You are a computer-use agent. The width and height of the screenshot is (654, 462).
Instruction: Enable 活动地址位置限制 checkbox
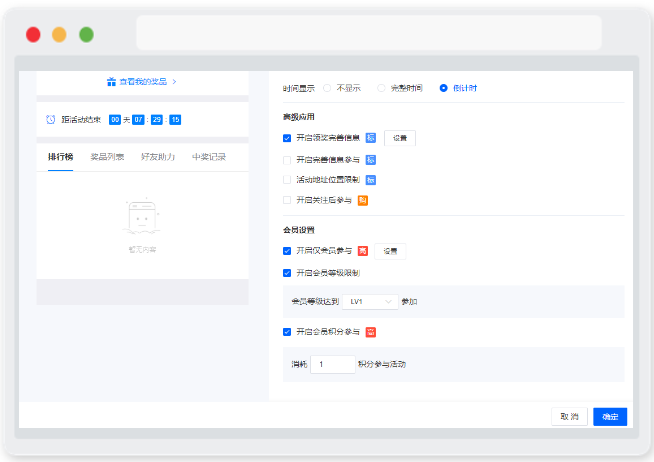pyautogui.click(x=287, y=180)
